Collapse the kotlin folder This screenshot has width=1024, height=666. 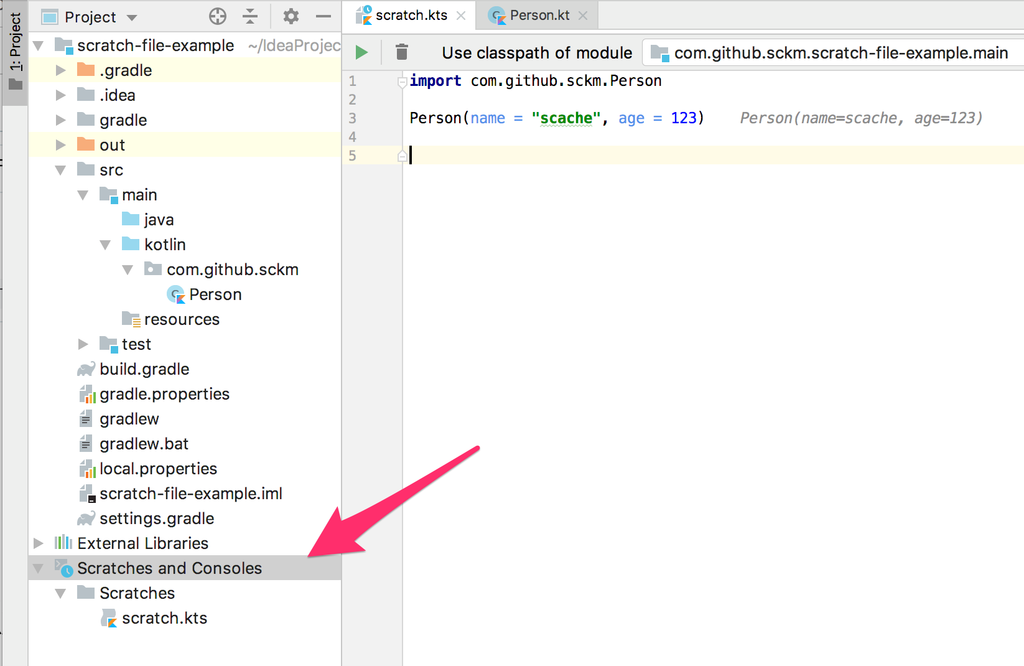click(x=105, y=245)
